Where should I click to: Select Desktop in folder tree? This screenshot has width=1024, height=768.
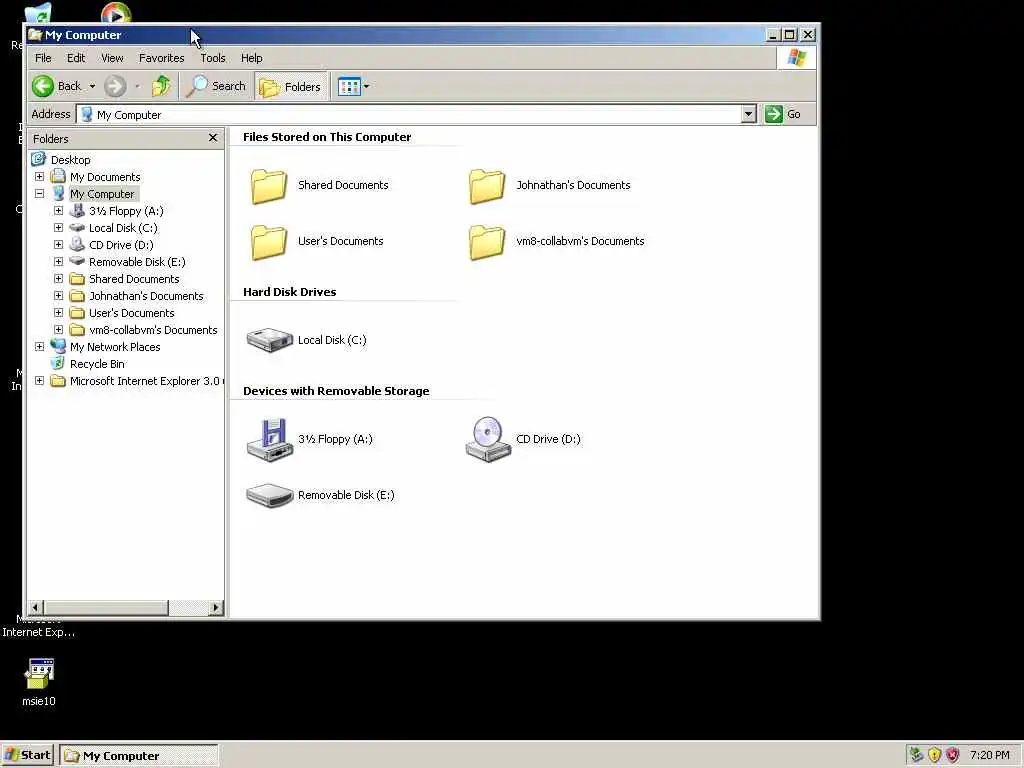[71, 160]
